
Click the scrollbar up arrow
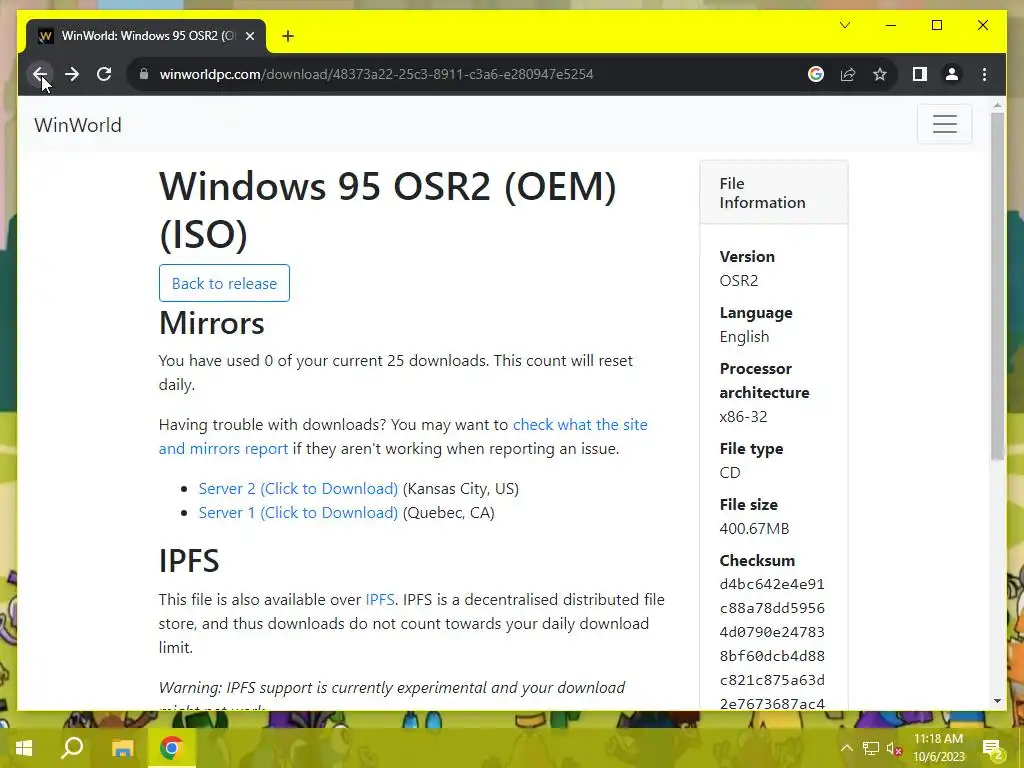point(997,104)
